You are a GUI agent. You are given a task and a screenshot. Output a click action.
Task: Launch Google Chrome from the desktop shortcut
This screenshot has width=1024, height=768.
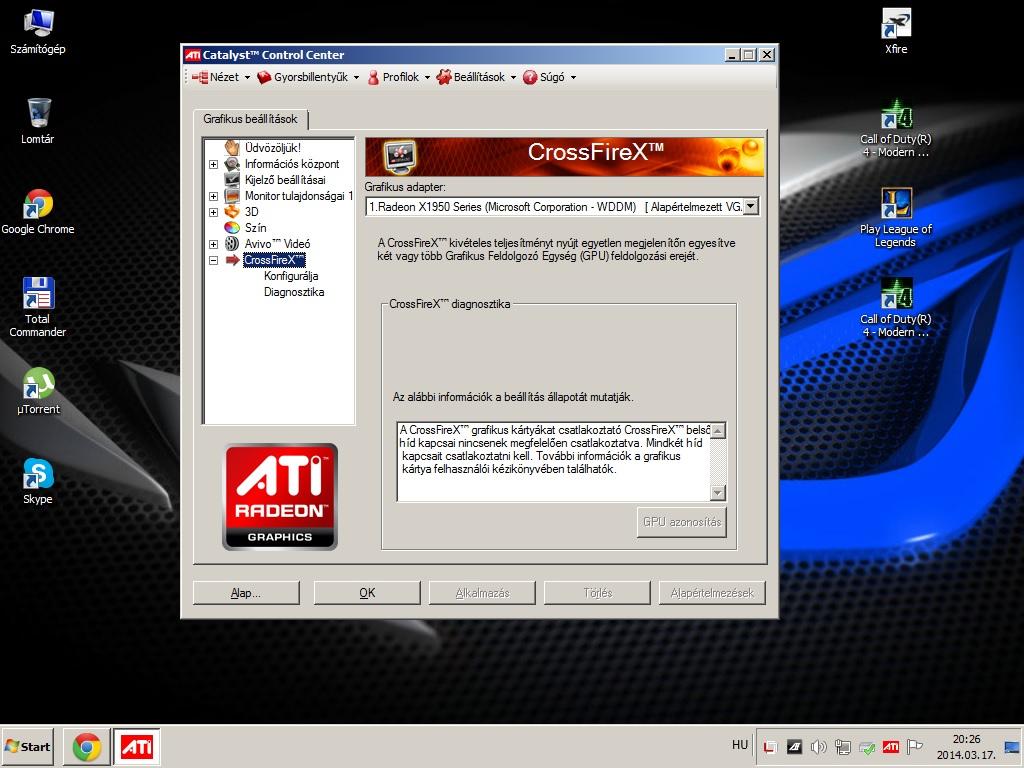[x=38, y=212]
